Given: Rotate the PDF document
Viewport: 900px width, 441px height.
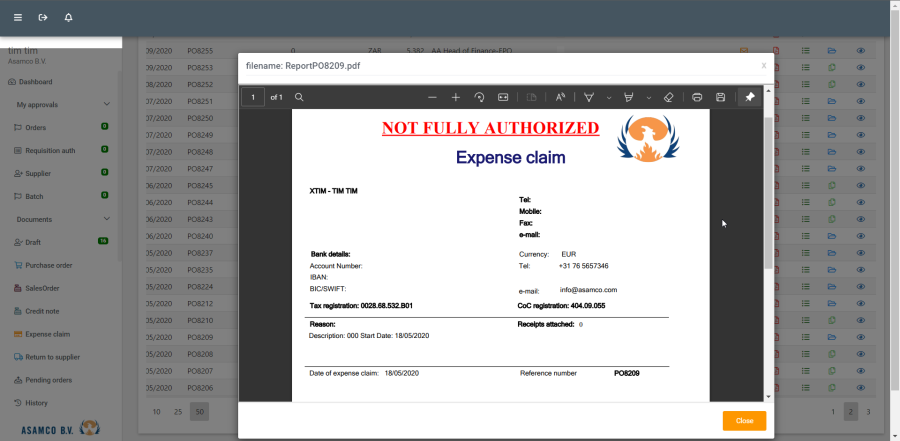Looking at the screenshot, I should (x=479, y=97).
